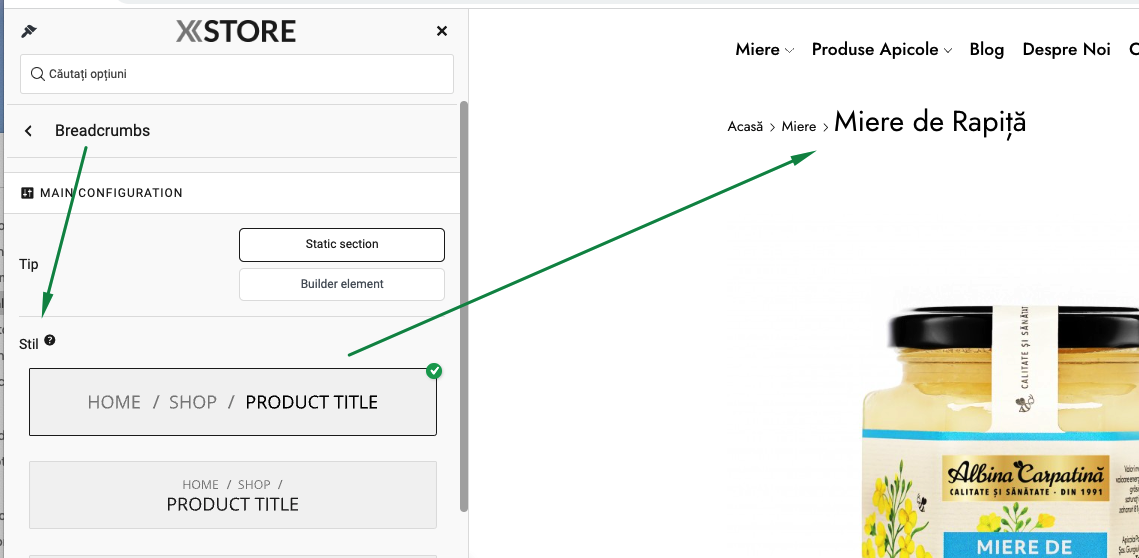Choose inline HOME / SHOP / PRODUCT TITLE style
Screen dimensions: 1139x558
pos(232,402)
